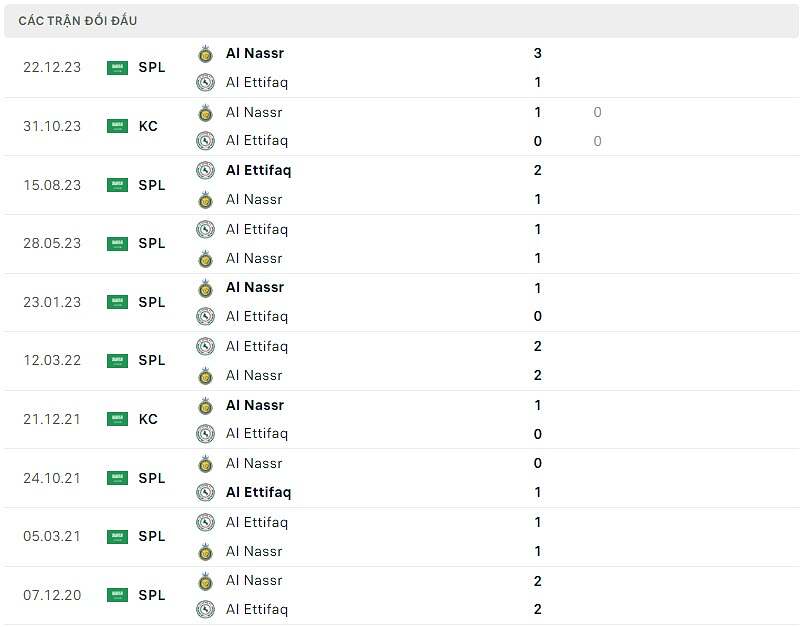Click Al Nassr crest in 05.03.21 match
This screenshot has width=802, height=627.
coord(205,552)
